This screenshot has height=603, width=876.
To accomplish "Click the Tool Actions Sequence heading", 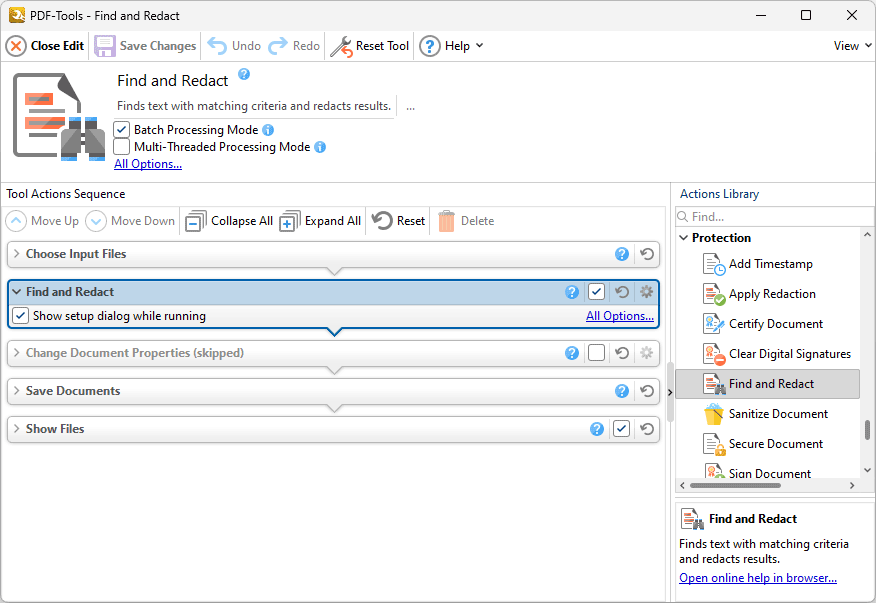I will click(66, 194).
